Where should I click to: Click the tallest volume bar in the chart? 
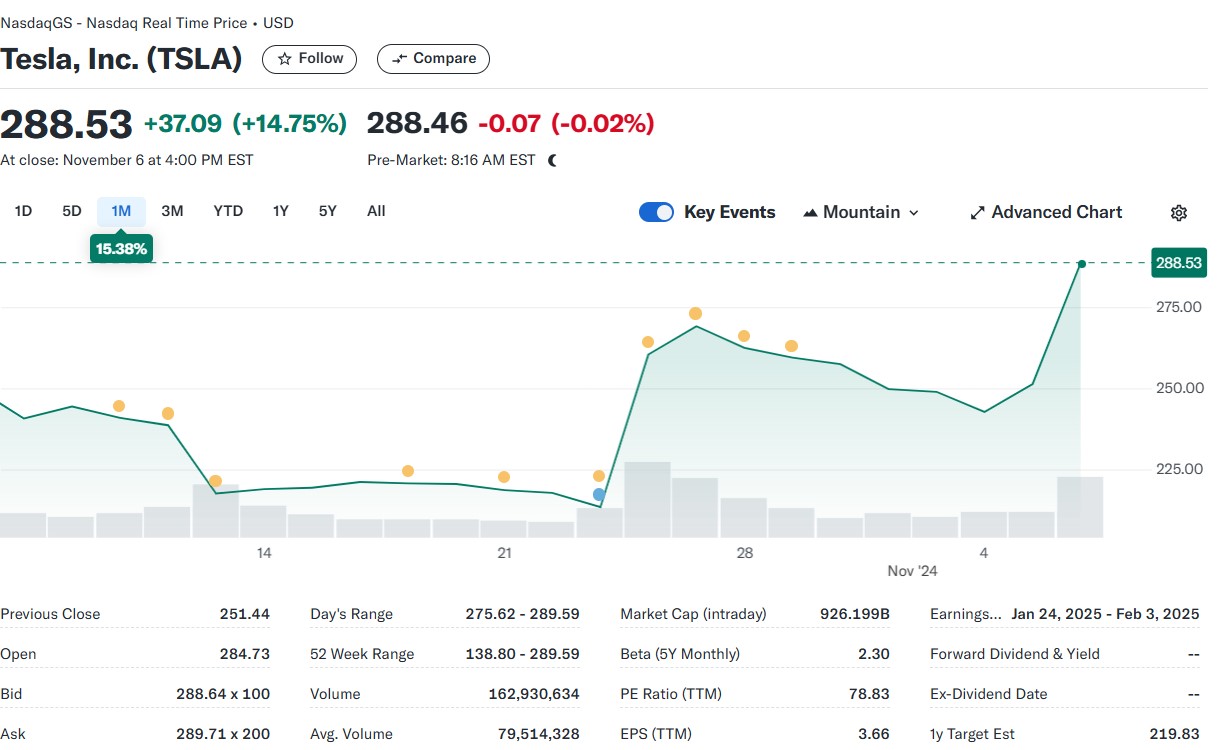[647, 500]
